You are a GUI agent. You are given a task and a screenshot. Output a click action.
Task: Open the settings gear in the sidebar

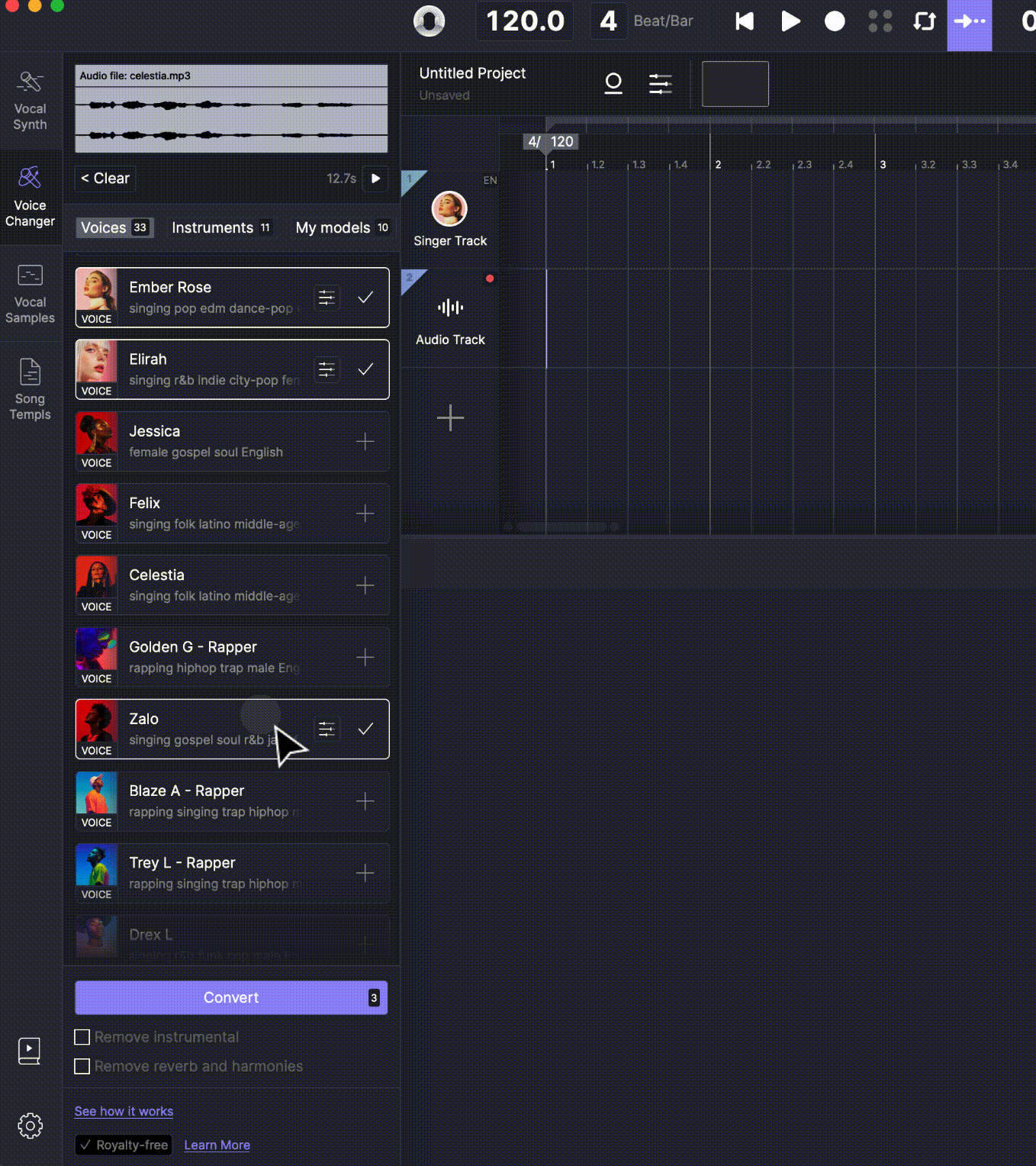30,1126
